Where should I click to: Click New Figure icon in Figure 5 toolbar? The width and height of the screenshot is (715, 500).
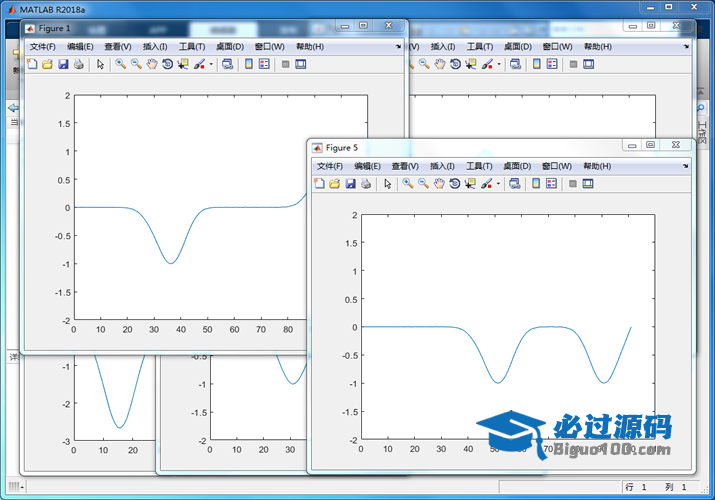(319, 184)
